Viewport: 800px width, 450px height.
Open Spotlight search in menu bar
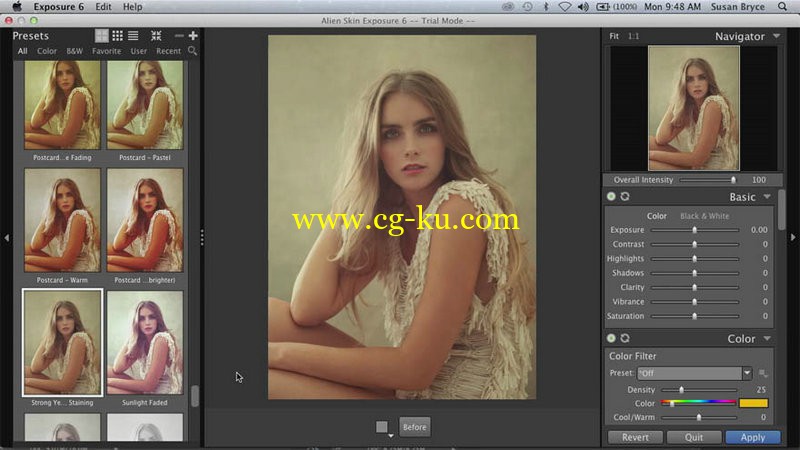[783, 7]
